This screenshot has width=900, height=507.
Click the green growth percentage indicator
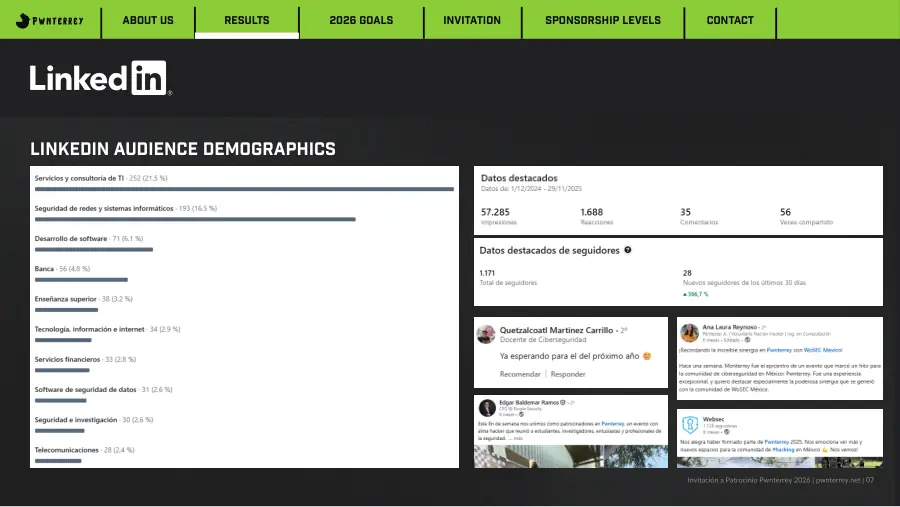pos(696,294)
